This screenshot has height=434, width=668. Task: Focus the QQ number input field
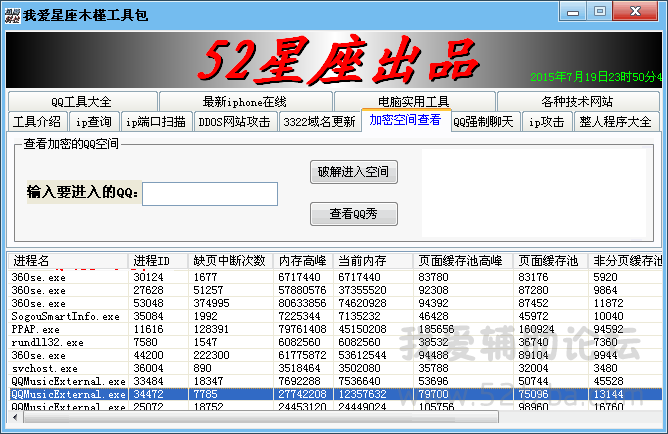click(x=210, y=194)
